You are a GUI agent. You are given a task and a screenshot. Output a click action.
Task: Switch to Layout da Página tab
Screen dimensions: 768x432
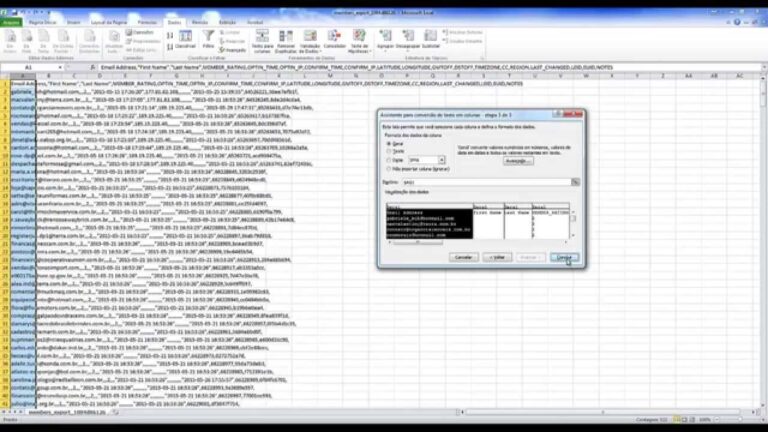click(x=109, y=22)
